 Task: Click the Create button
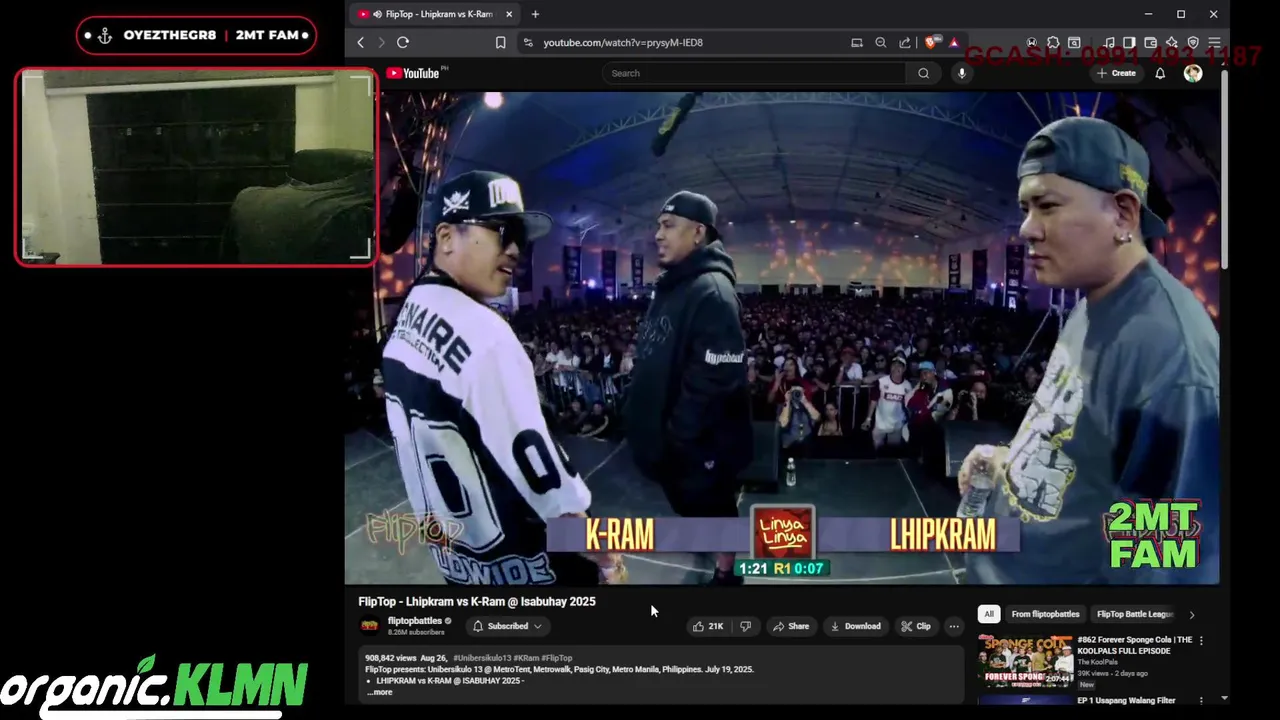[x=1116, y=73]
